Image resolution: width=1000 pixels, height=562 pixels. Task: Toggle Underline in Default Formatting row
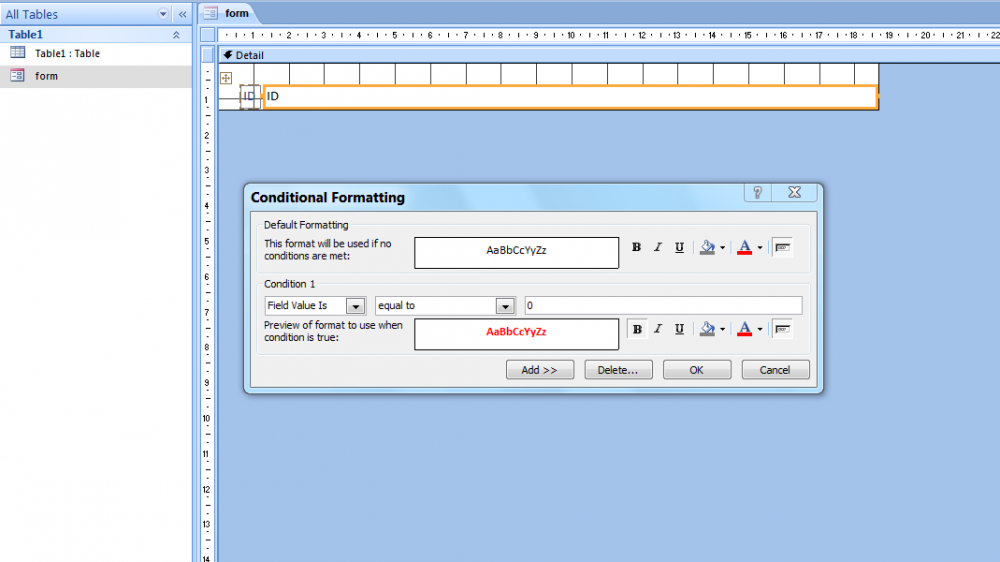[x=679, y=248]
